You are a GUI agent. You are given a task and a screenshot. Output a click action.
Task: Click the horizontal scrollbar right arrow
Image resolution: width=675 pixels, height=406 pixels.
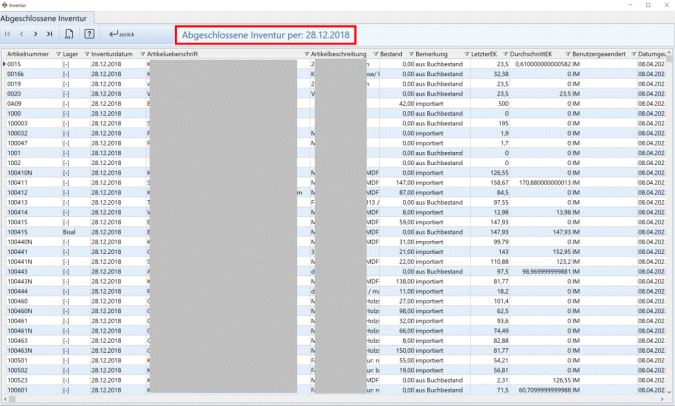click(x=662, y=399)
